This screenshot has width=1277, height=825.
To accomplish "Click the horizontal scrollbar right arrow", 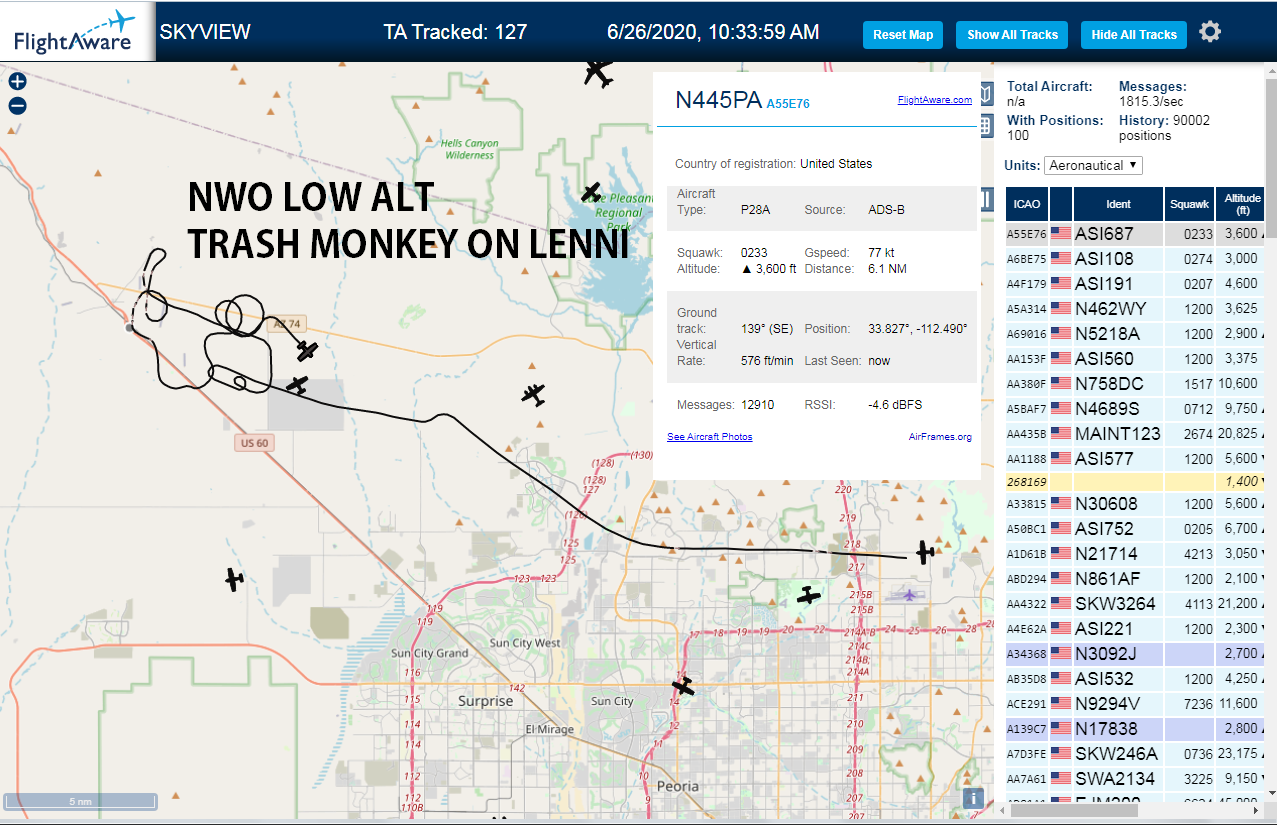I will pyautogui.click(x=1257, y=811).
